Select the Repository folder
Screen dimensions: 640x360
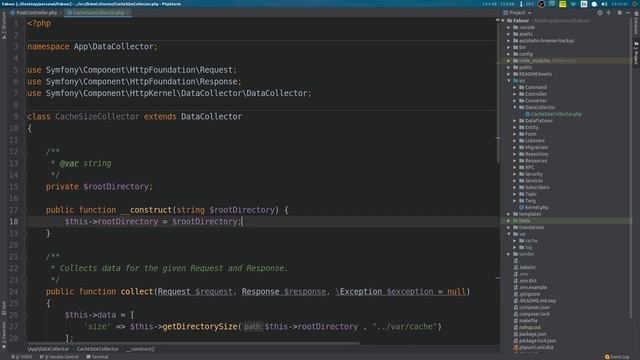(536, 154)
